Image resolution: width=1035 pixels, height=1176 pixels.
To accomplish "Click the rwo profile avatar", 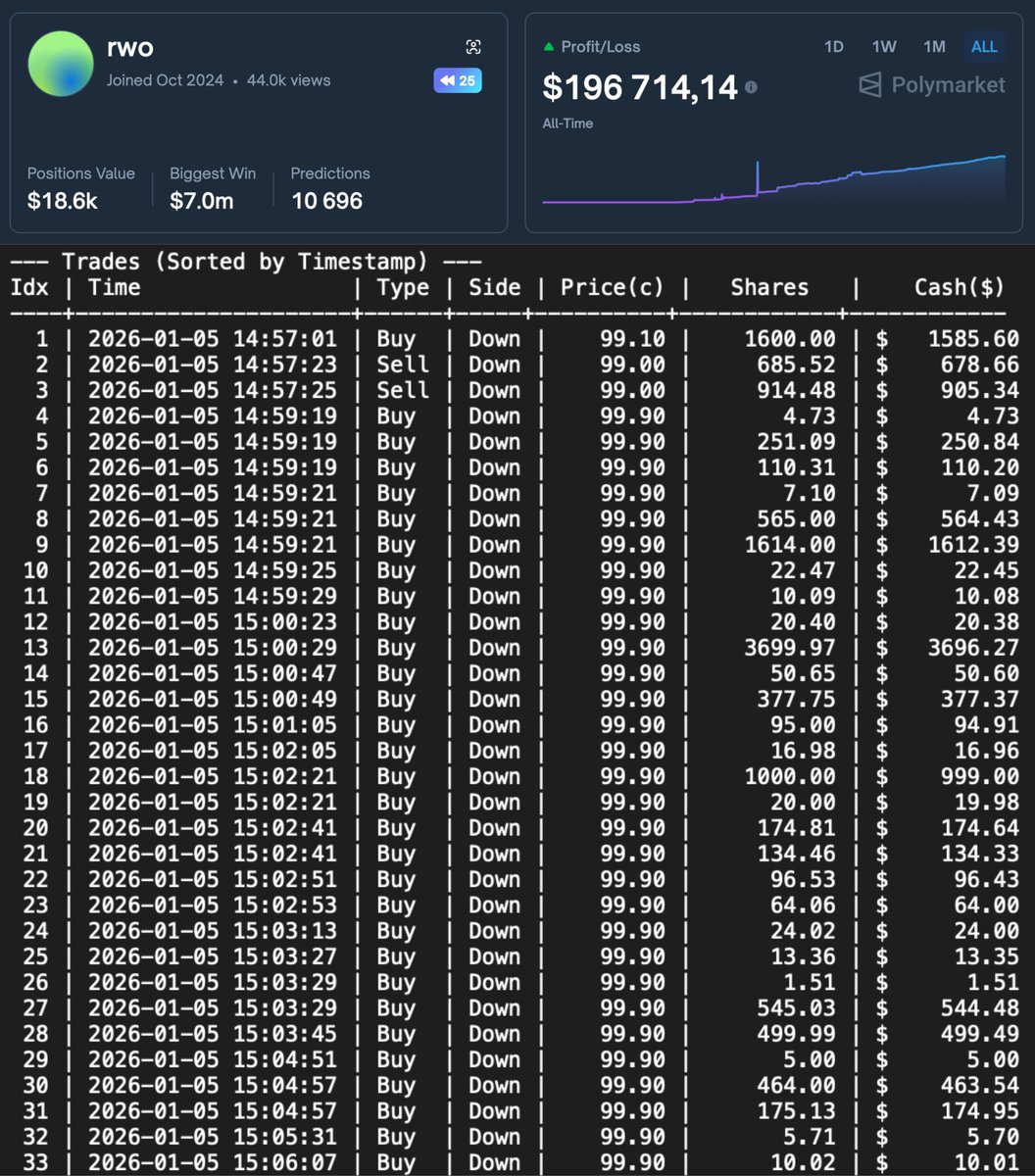I will tap(61, 64).
